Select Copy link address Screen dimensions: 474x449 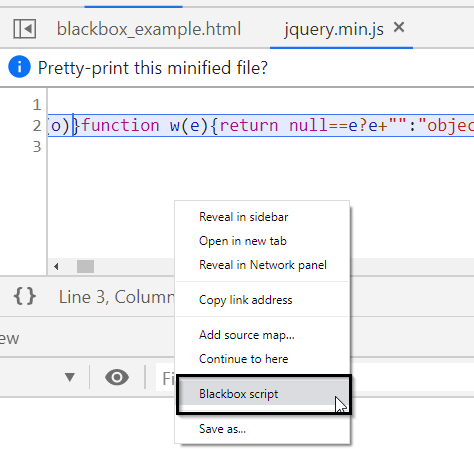coord(245,300)
